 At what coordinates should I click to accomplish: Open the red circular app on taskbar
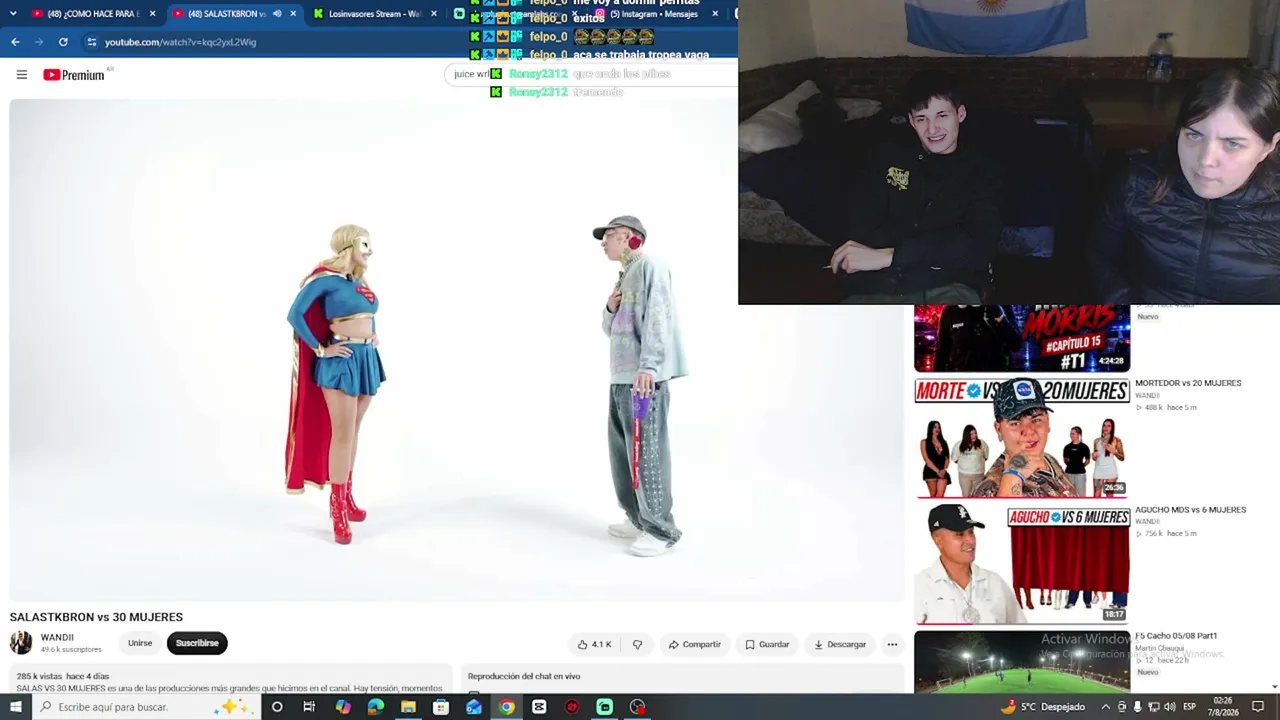572,707
